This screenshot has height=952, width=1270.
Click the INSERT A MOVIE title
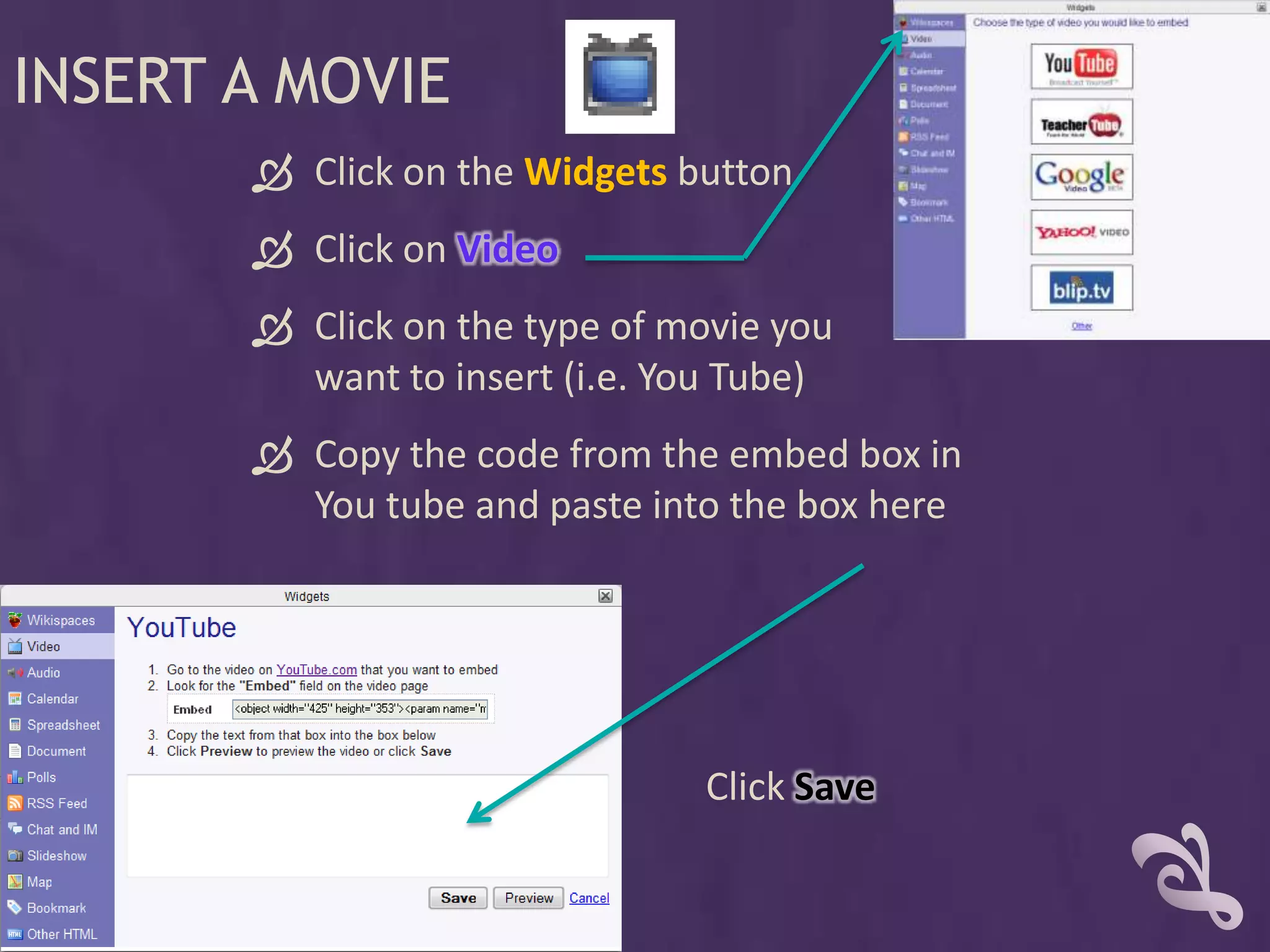tap(233, 81)
